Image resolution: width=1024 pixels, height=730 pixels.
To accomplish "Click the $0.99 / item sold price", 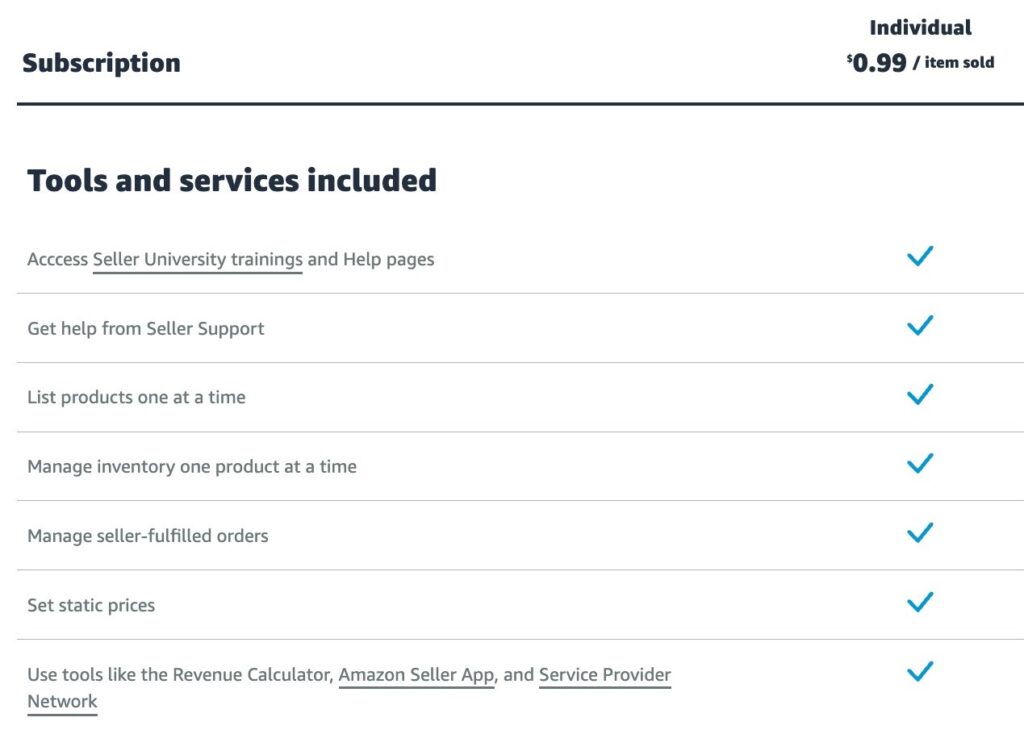I will (920, 63).
